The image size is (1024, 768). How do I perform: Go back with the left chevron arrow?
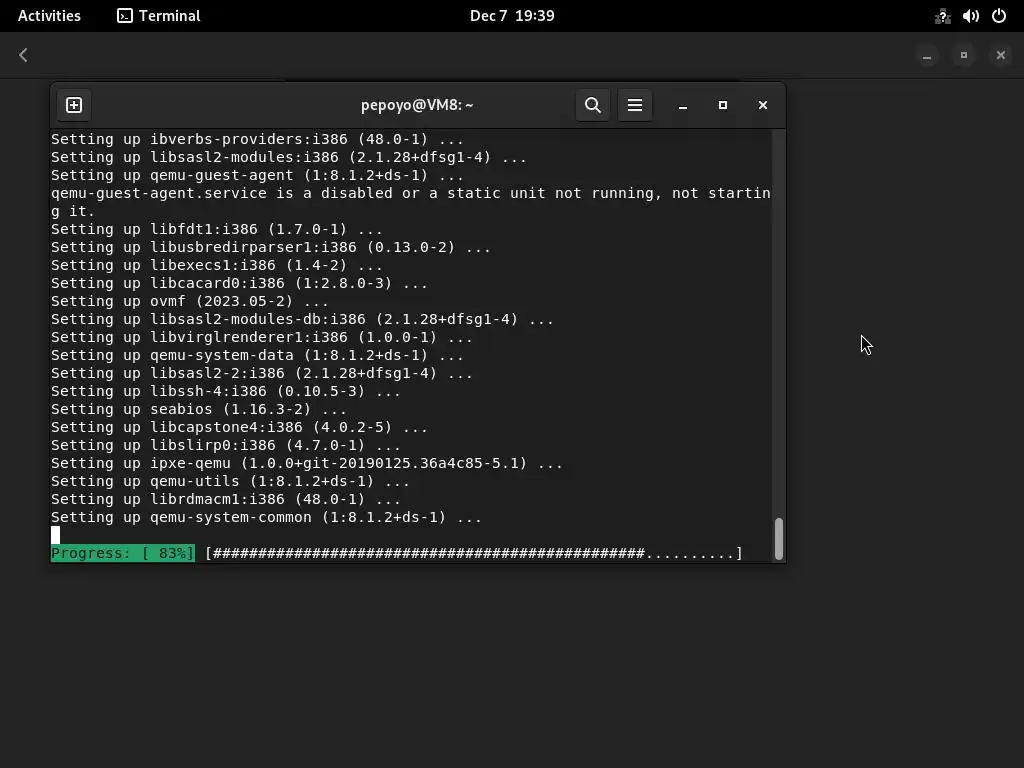[x=24, y=55]
